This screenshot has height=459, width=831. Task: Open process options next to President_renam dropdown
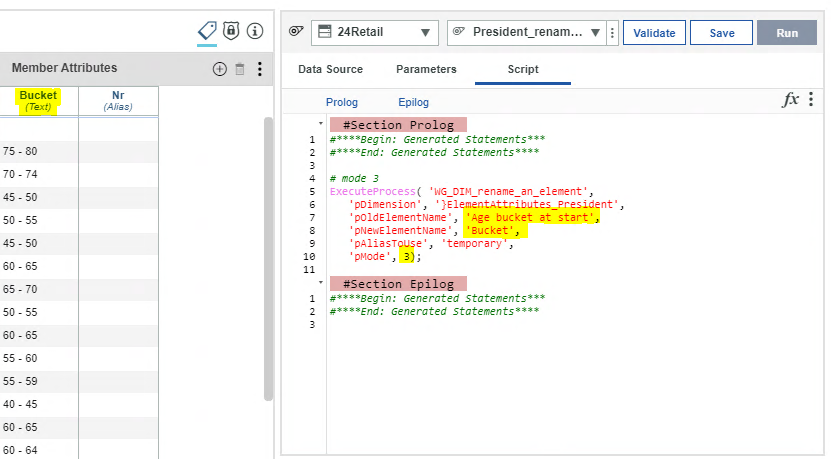(613, 33)
